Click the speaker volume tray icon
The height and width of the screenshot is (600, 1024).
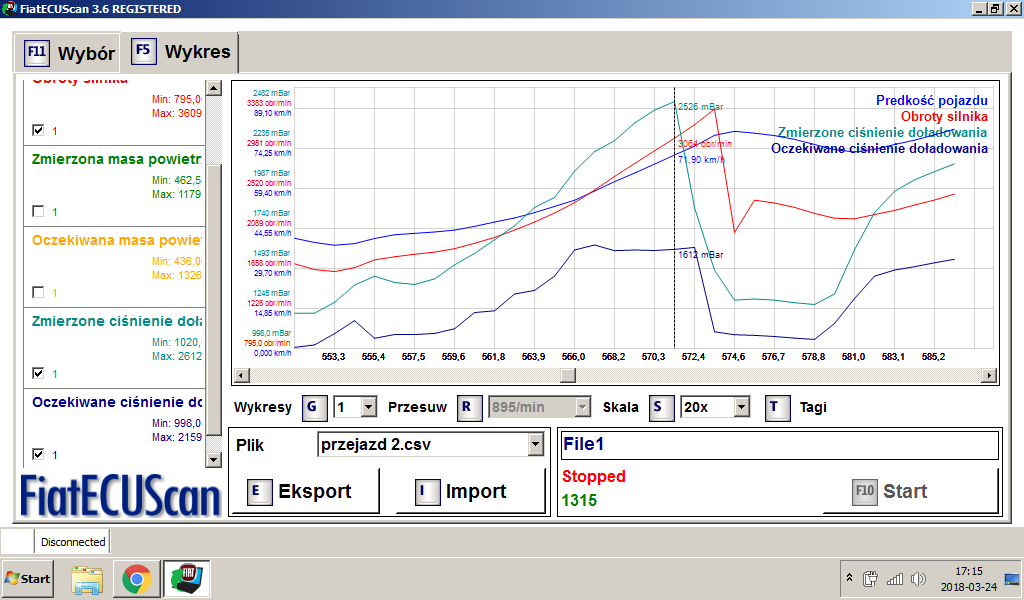[918, 578]
